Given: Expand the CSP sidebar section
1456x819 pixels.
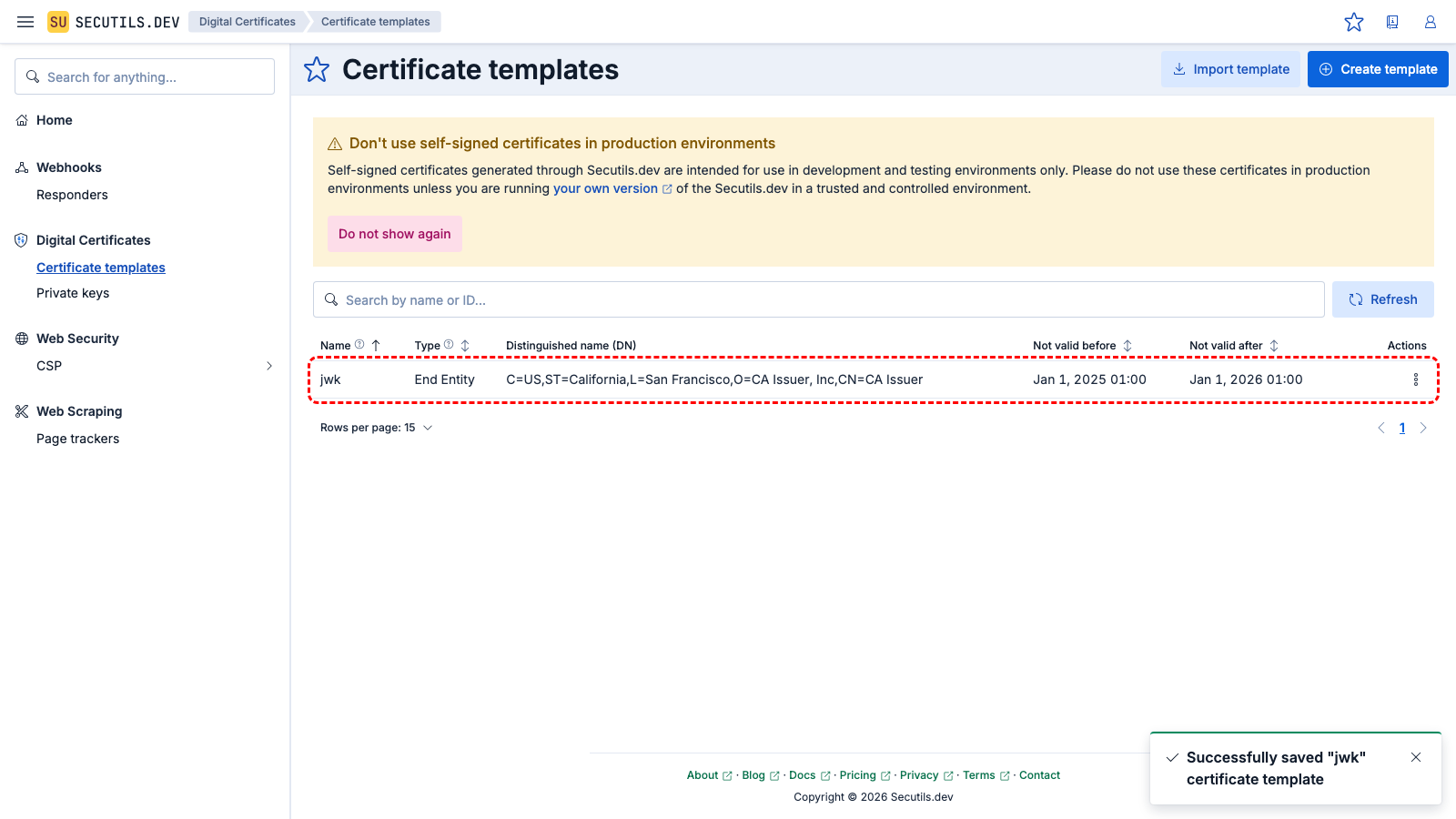Looking at the screenshot, I should point(268,366).
